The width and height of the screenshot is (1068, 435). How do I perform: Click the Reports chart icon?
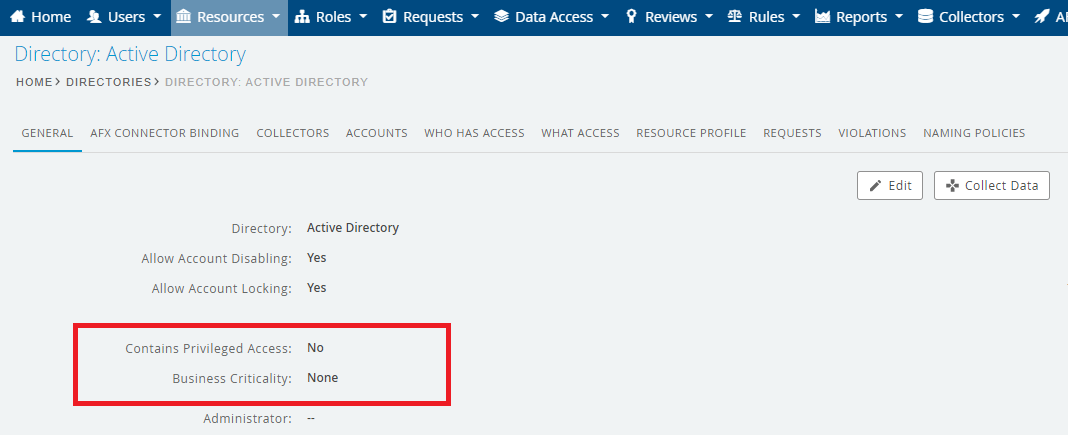(x=822, y=17)
